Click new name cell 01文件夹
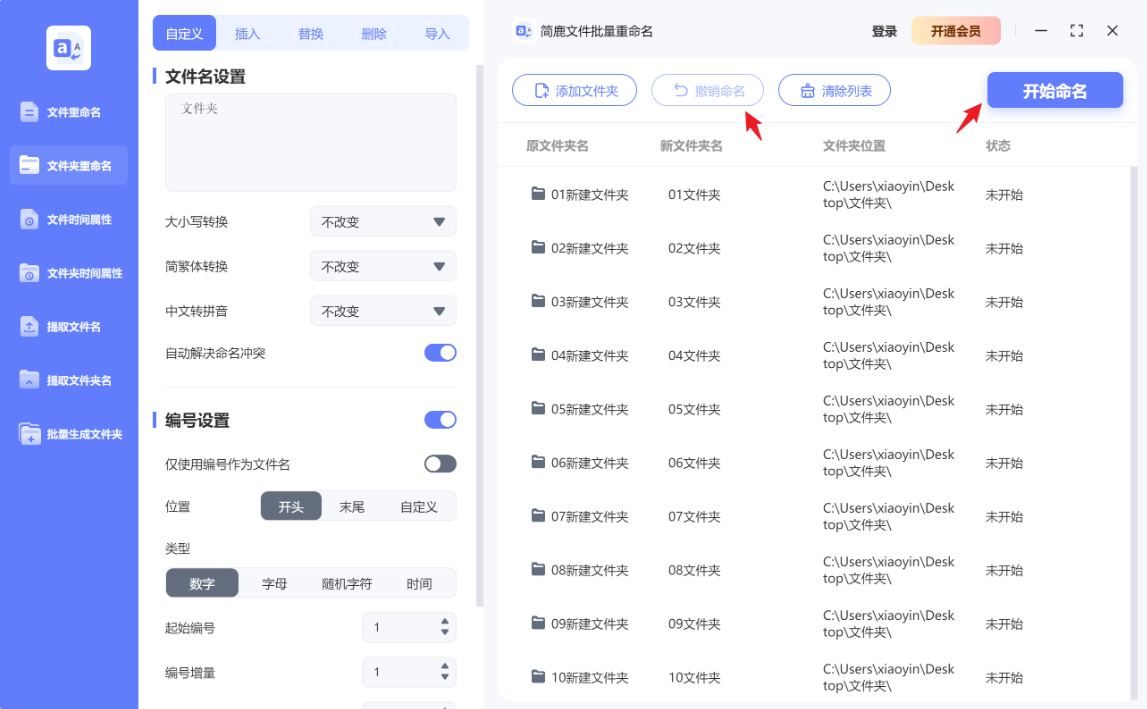The height and width of the screenshot is (709, 1147). tap(694, 195)
